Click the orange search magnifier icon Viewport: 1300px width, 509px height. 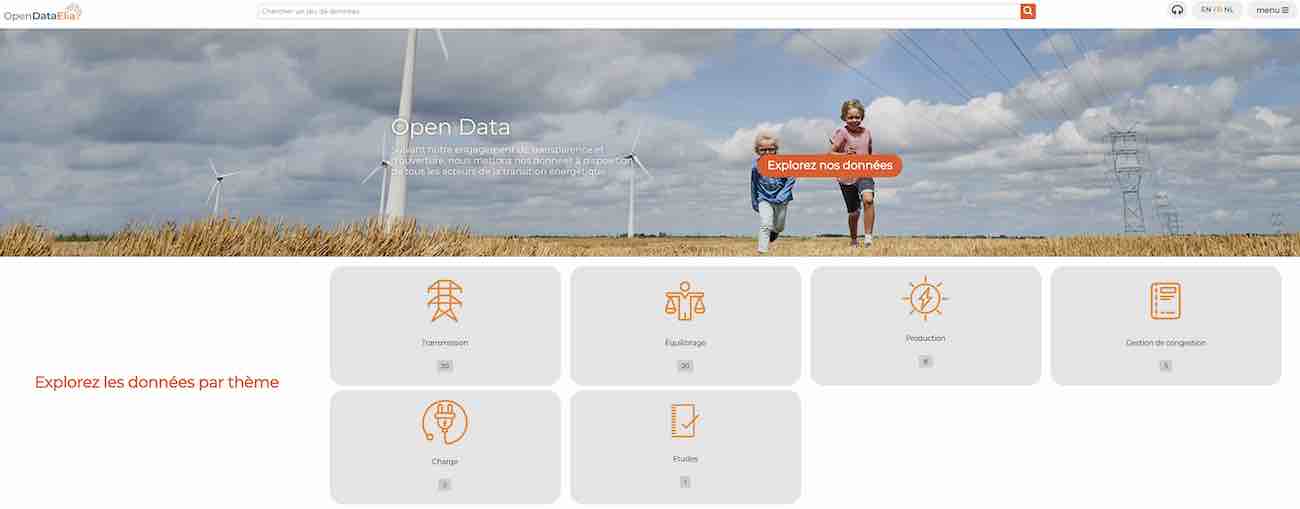click(x=1028, y=11)
